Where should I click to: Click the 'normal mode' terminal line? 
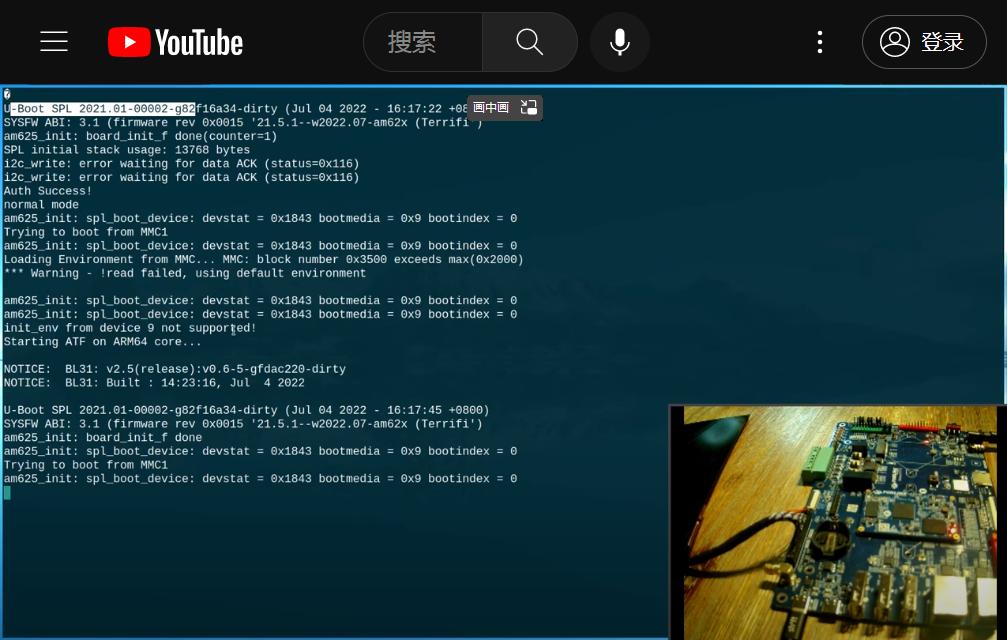41,205
